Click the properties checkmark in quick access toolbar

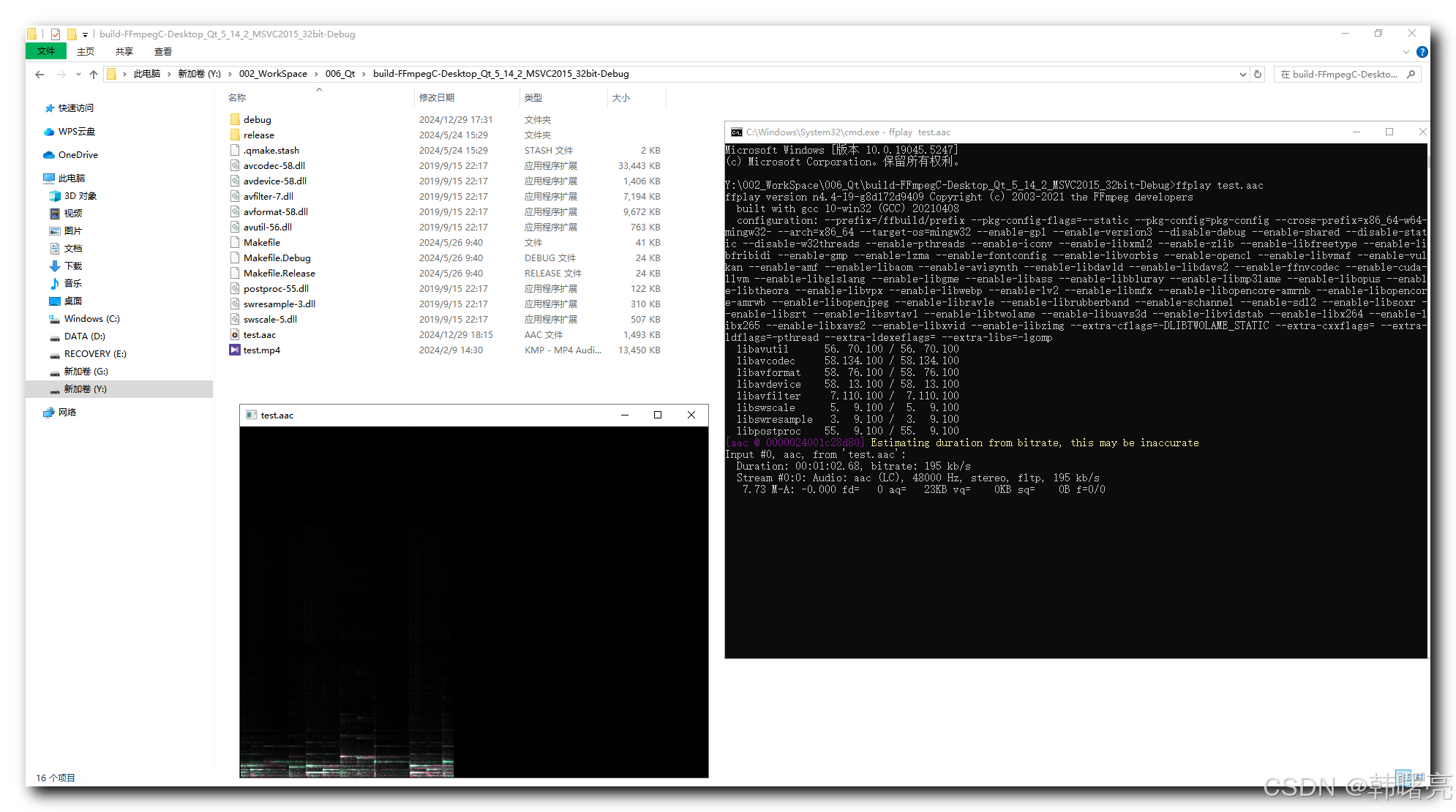tap(54, 34)
